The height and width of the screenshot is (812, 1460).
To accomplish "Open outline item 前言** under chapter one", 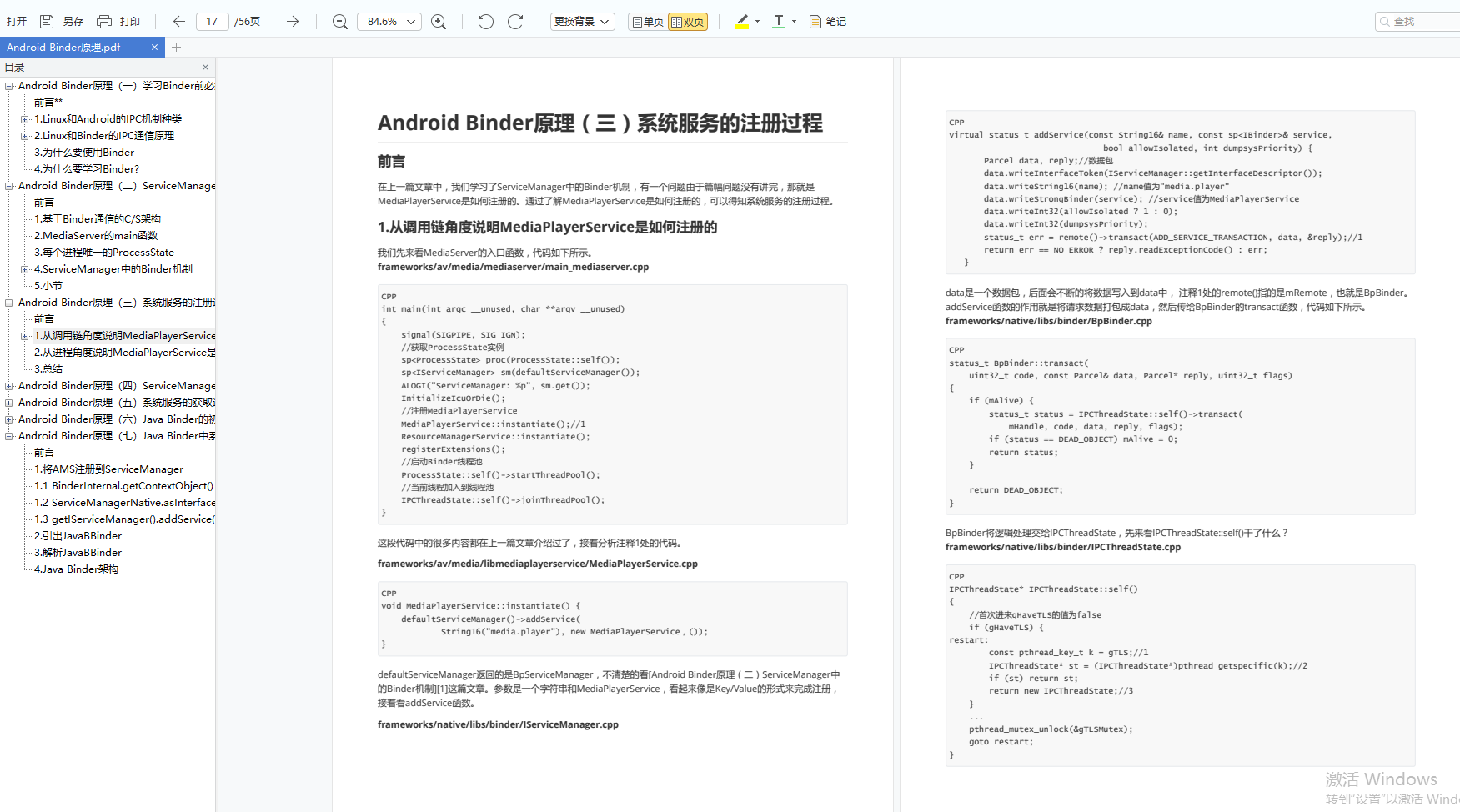I will coord(48,103).
